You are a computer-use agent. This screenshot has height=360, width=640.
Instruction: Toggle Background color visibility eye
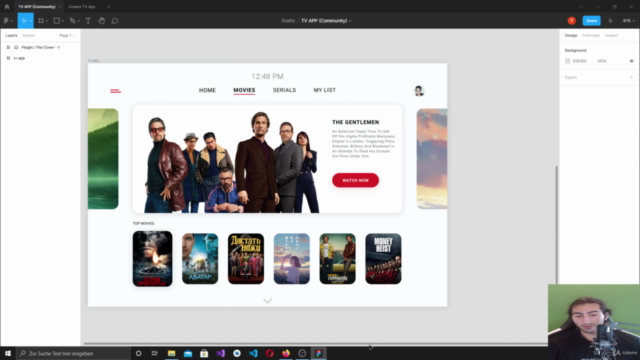pyautogui.click(x=631, y=61)
